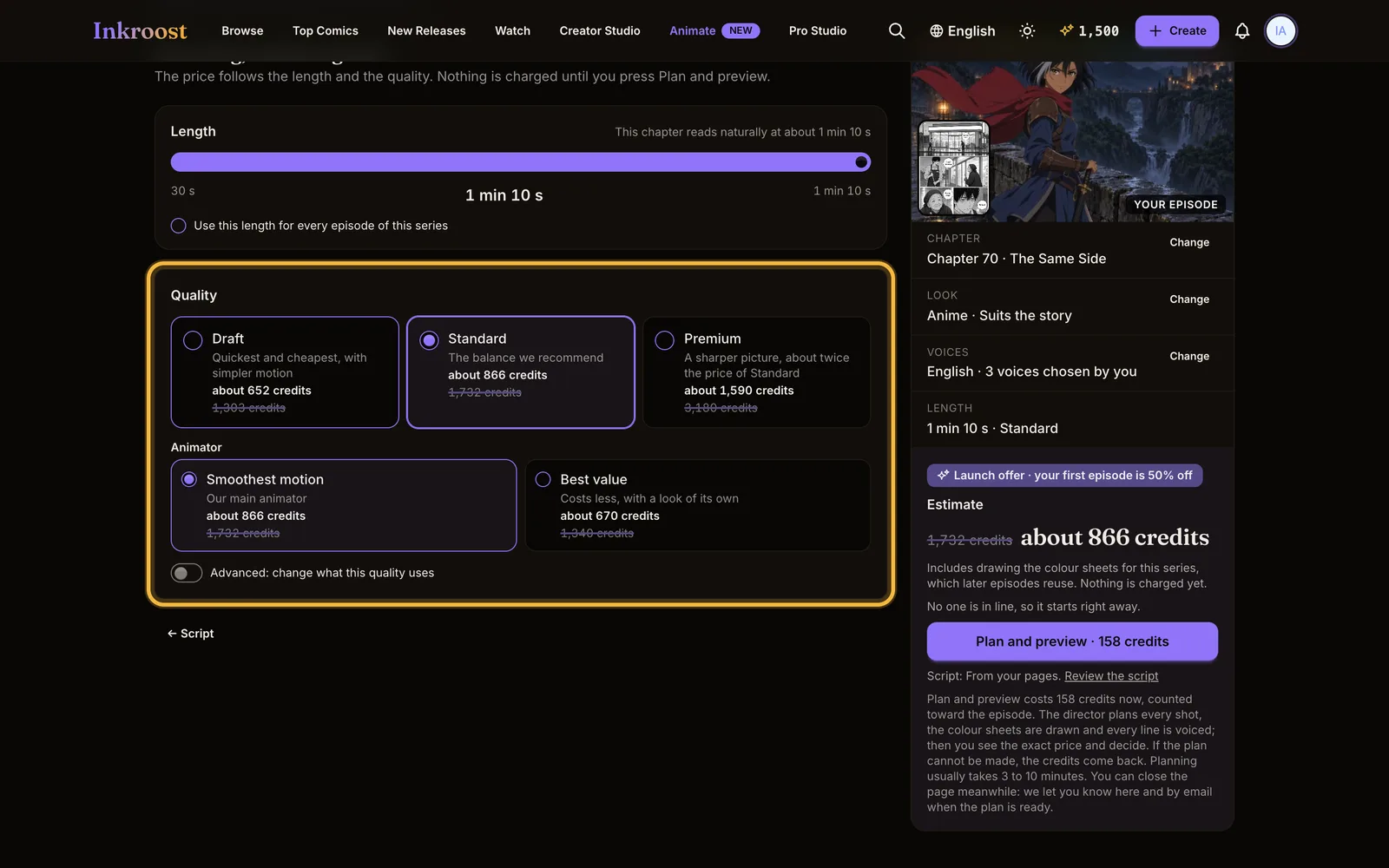Open the Creator Studio menu item
The height and width of the screenshot is (868, 1389).
coord(600,30)
